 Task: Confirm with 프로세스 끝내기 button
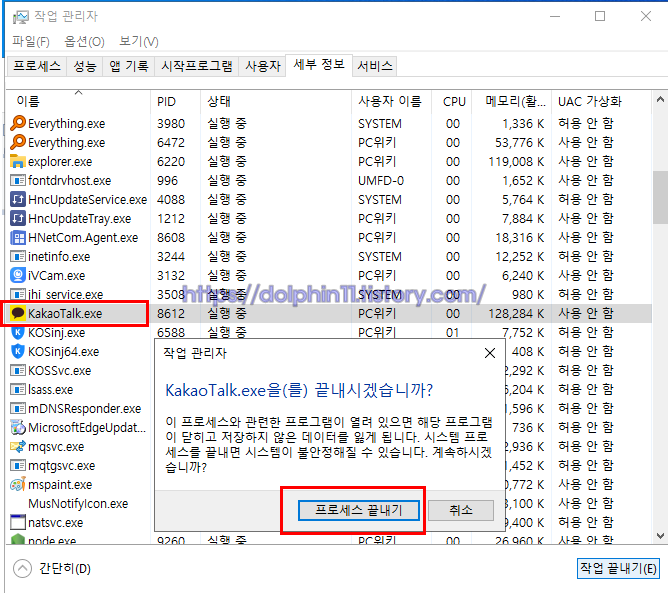click(x=359, y=510)
